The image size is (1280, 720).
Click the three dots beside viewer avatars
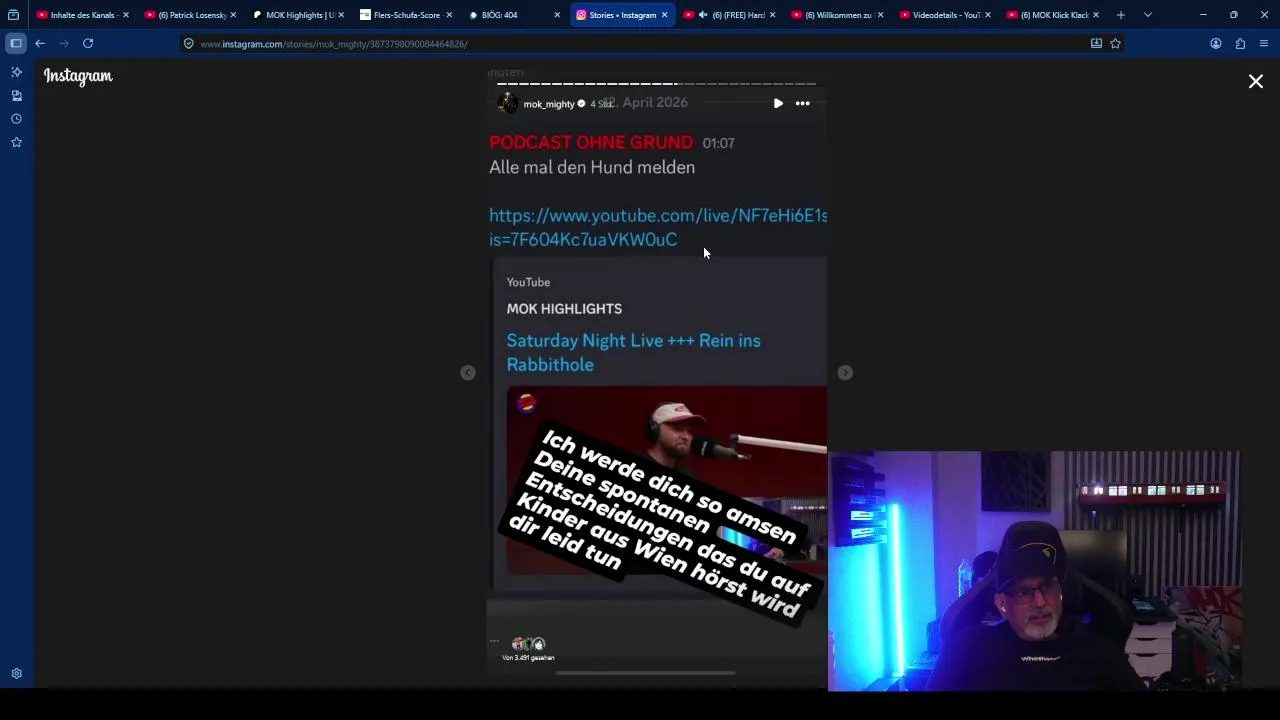494,641
